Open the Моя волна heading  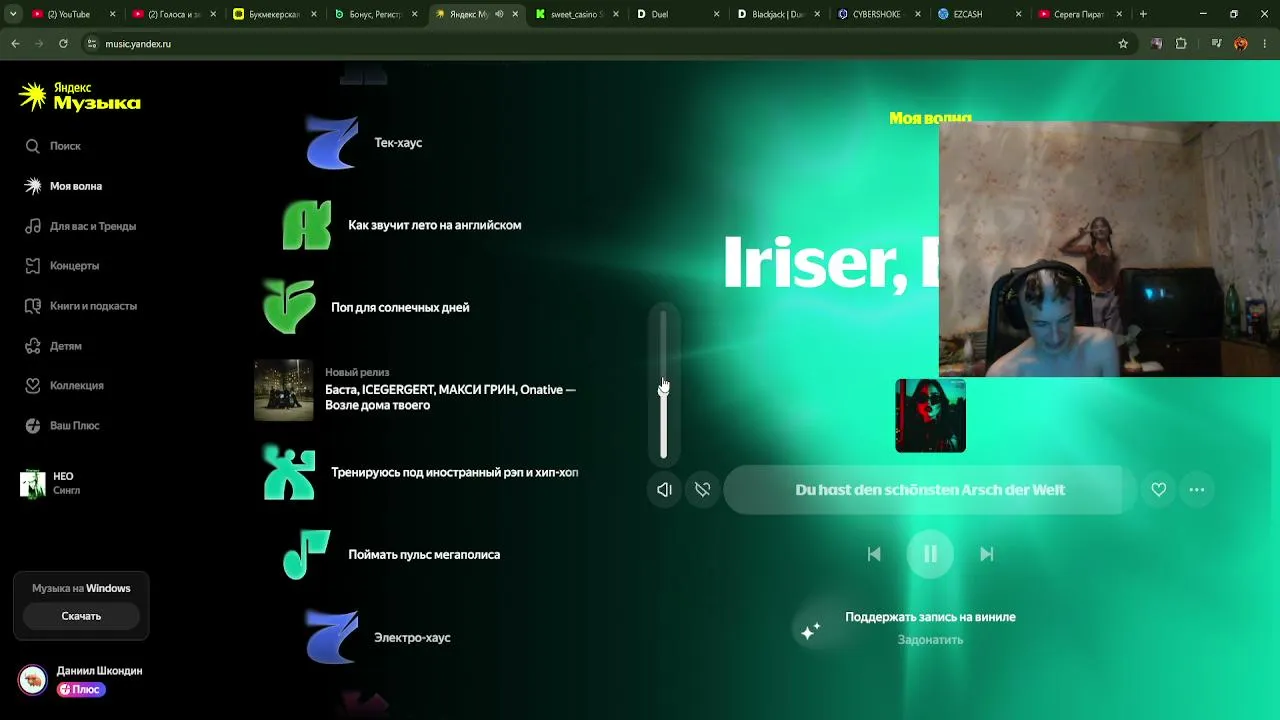coord(930,118)
